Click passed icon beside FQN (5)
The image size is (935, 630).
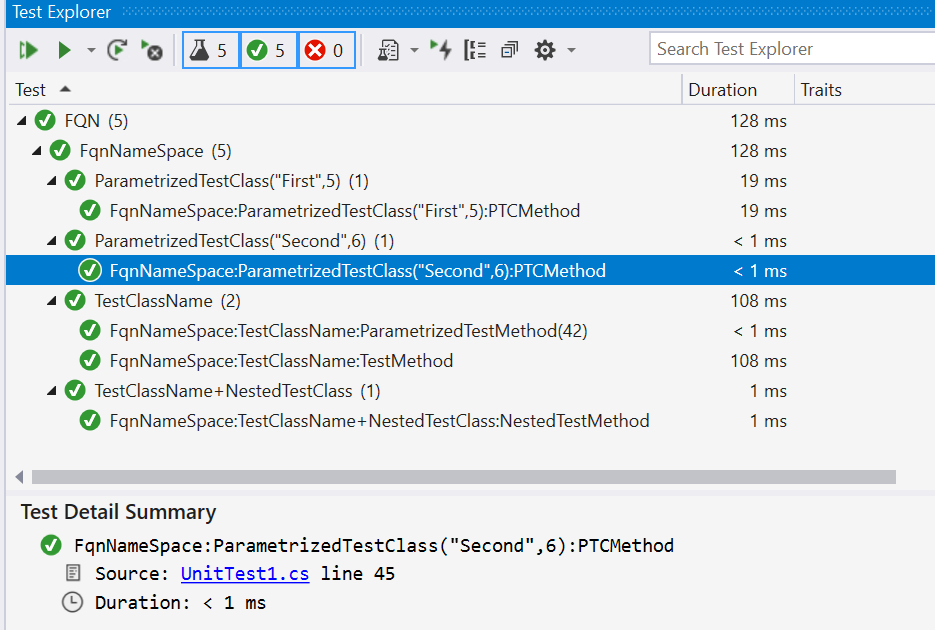pos(45,120)
